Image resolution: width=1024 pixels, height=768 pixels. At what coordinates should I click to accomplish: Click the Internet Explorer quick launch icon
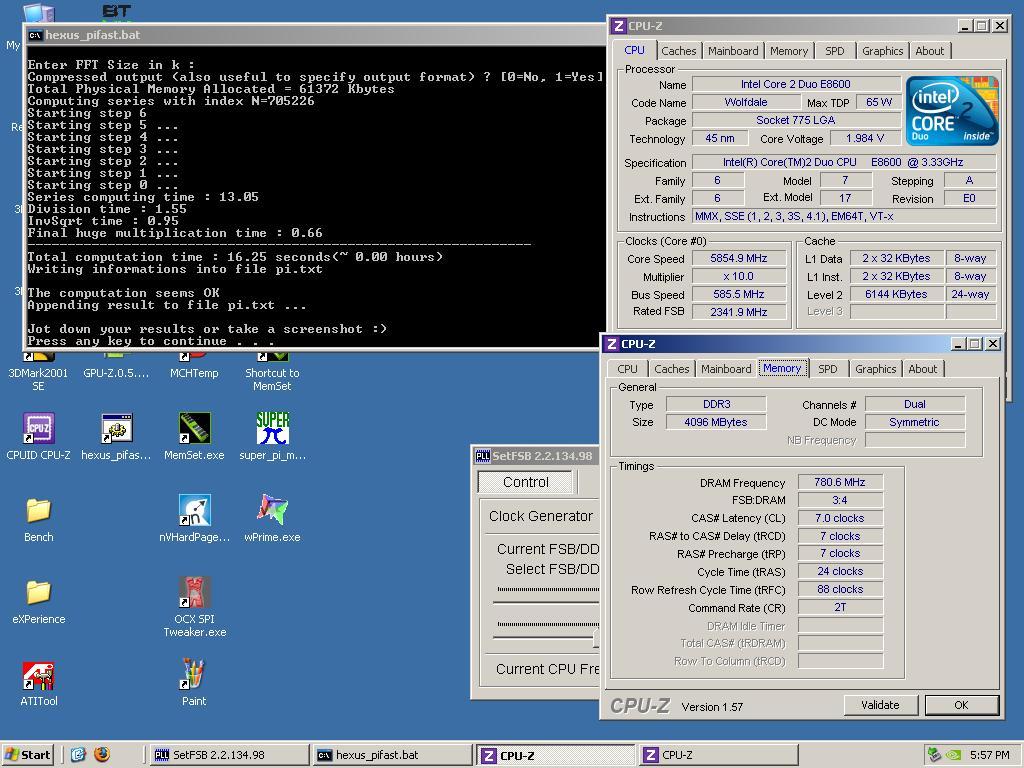[x=78, y=754]
